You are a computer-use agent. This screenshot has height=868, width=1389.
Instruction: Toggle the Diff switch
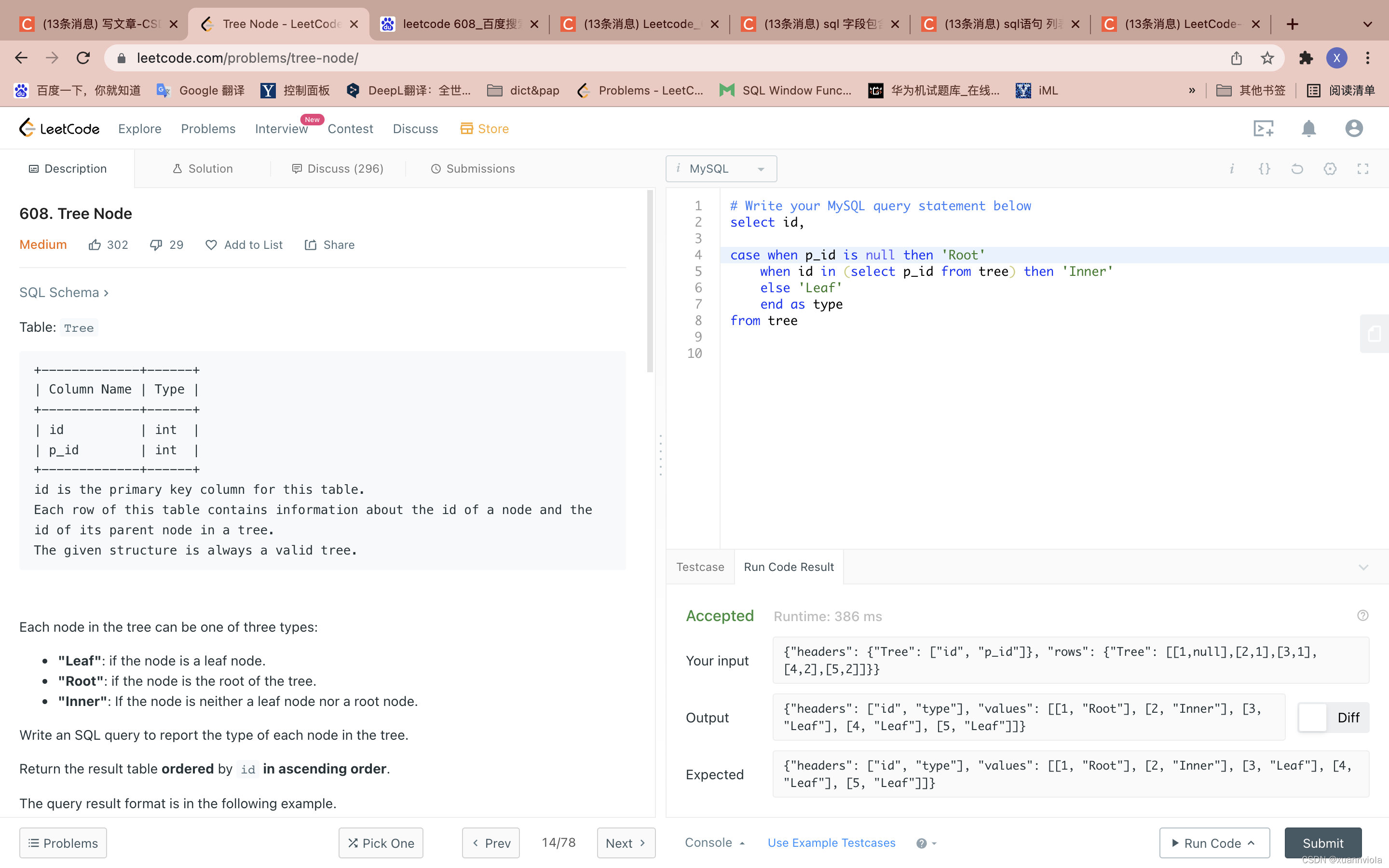coord(1333,717)
